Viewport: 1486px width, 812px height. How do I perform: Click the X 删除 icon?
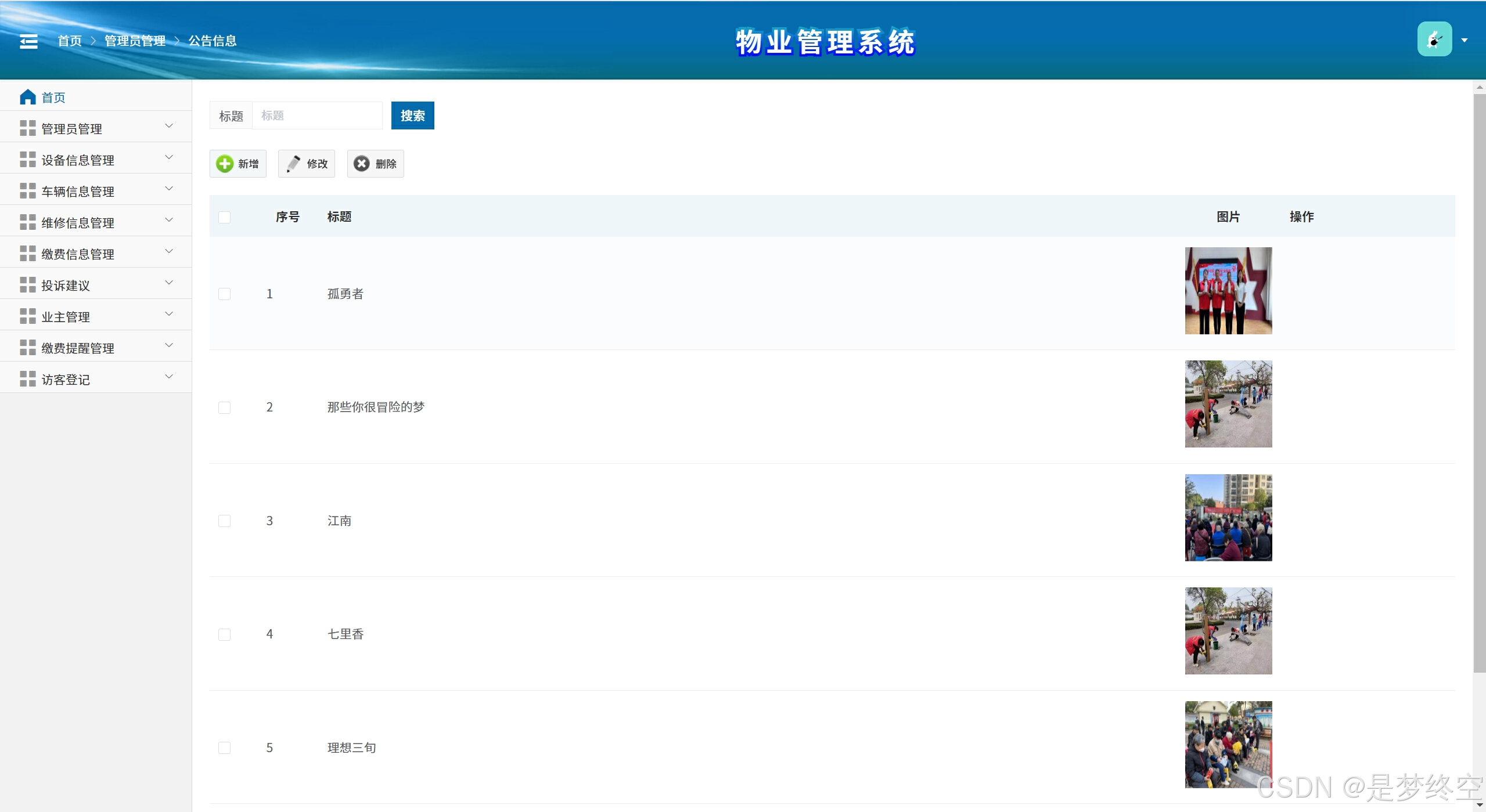pos(362,164)
